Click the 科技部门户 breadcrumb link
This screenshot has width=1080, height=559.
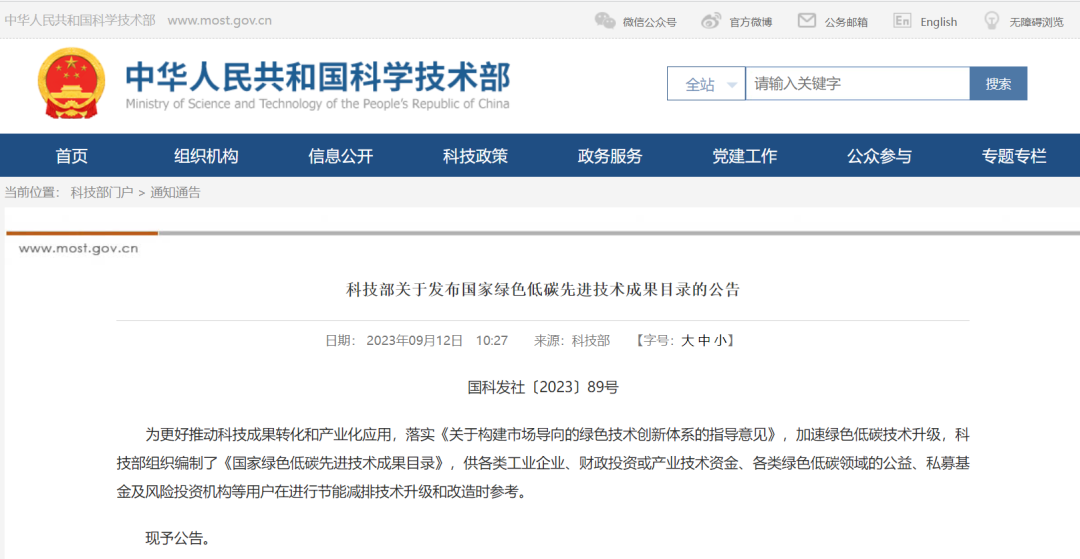coord(102,193)
